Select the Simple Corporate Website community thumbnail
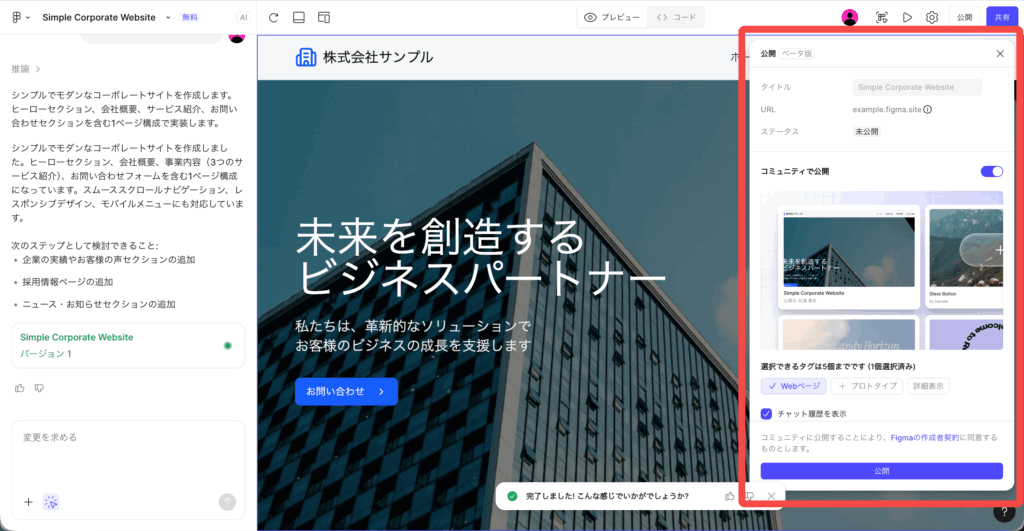This screenshot has width=1024, height=531. (x=849, y=258)
